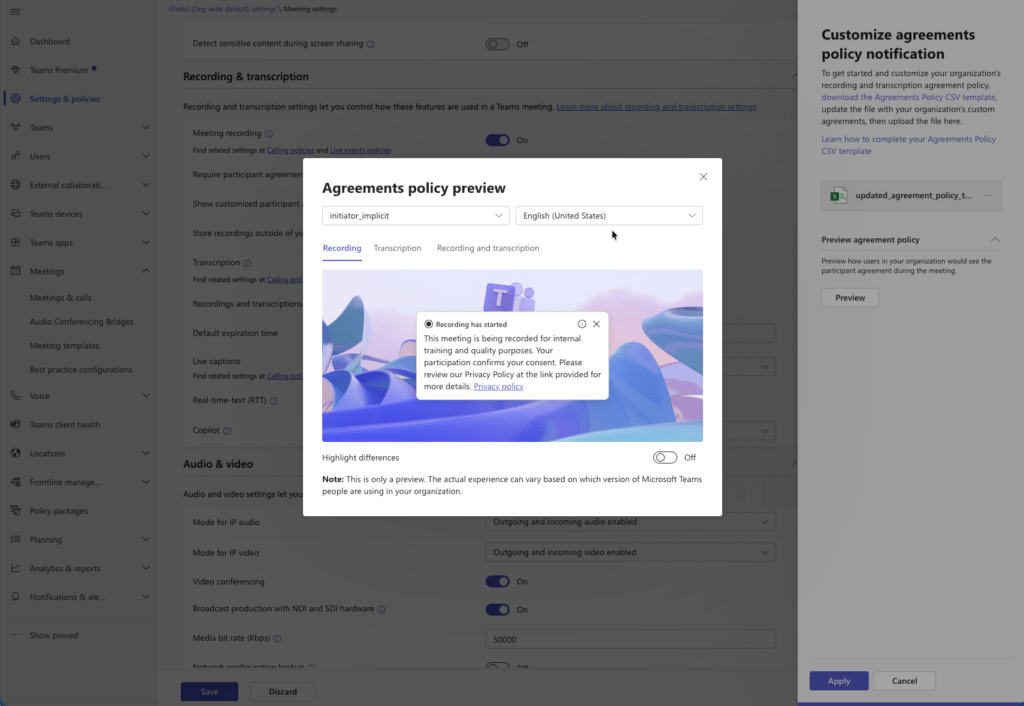This screenshot has width=1024, height=706.
Task: Collapse the Preview agreement policy section
Action: (993, 240)
